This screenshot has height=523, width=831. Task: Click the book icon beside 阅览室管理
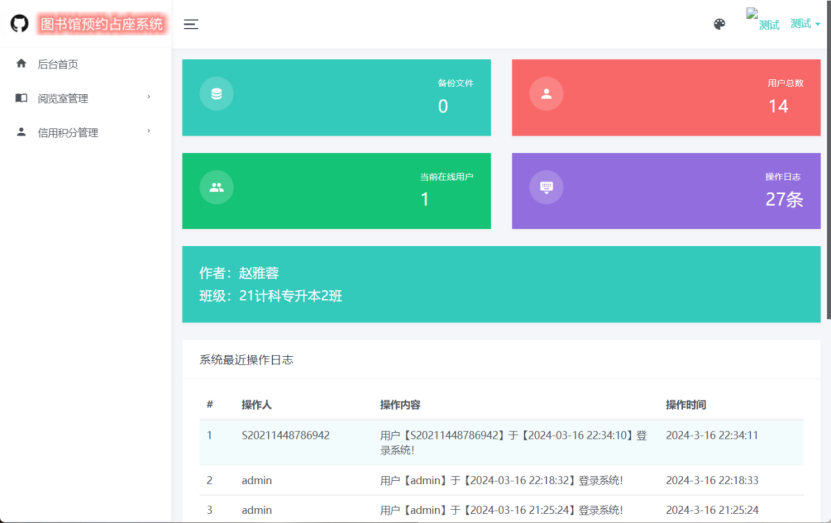[21, 97]
